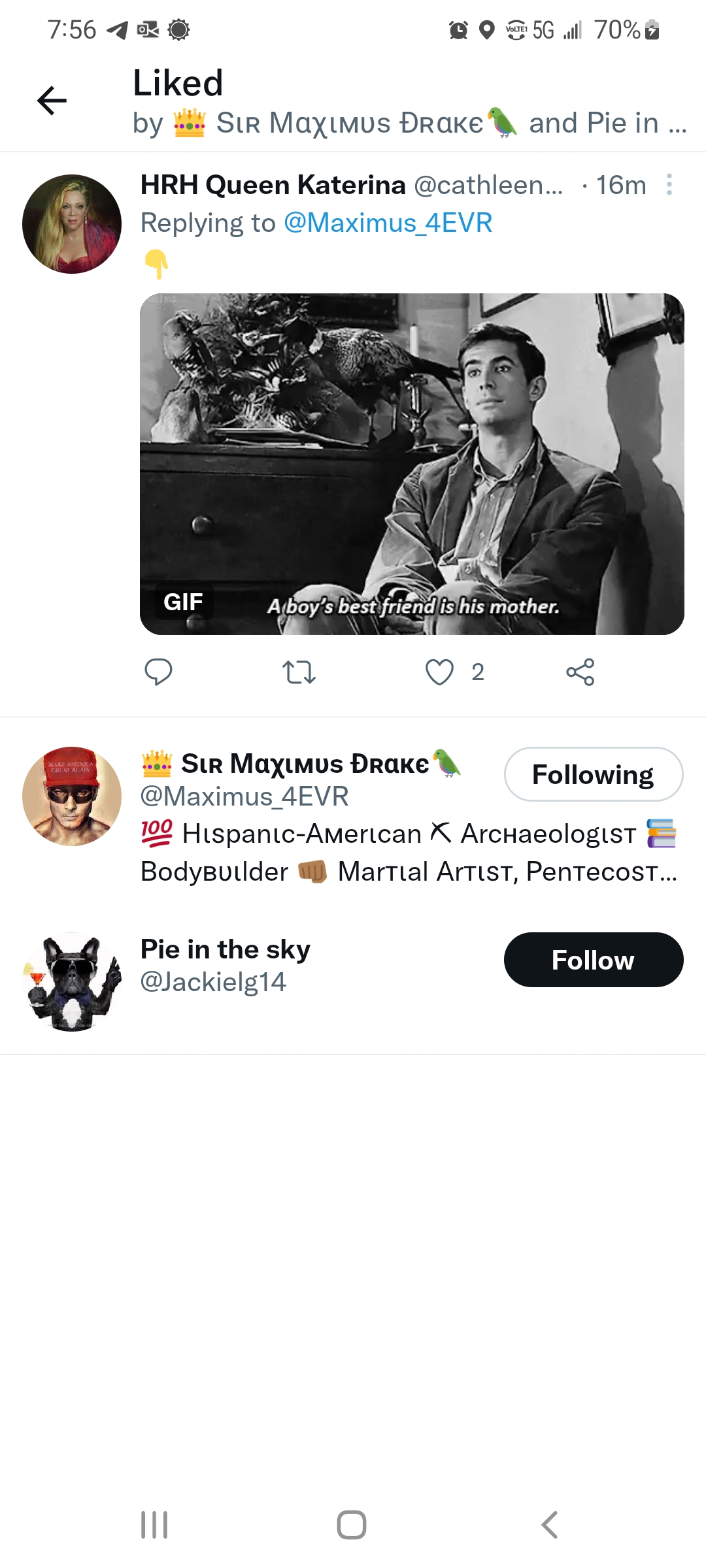Tap the GIF badge label
This screenshot has width=706, height=1568.
click(x=183, y=602)
